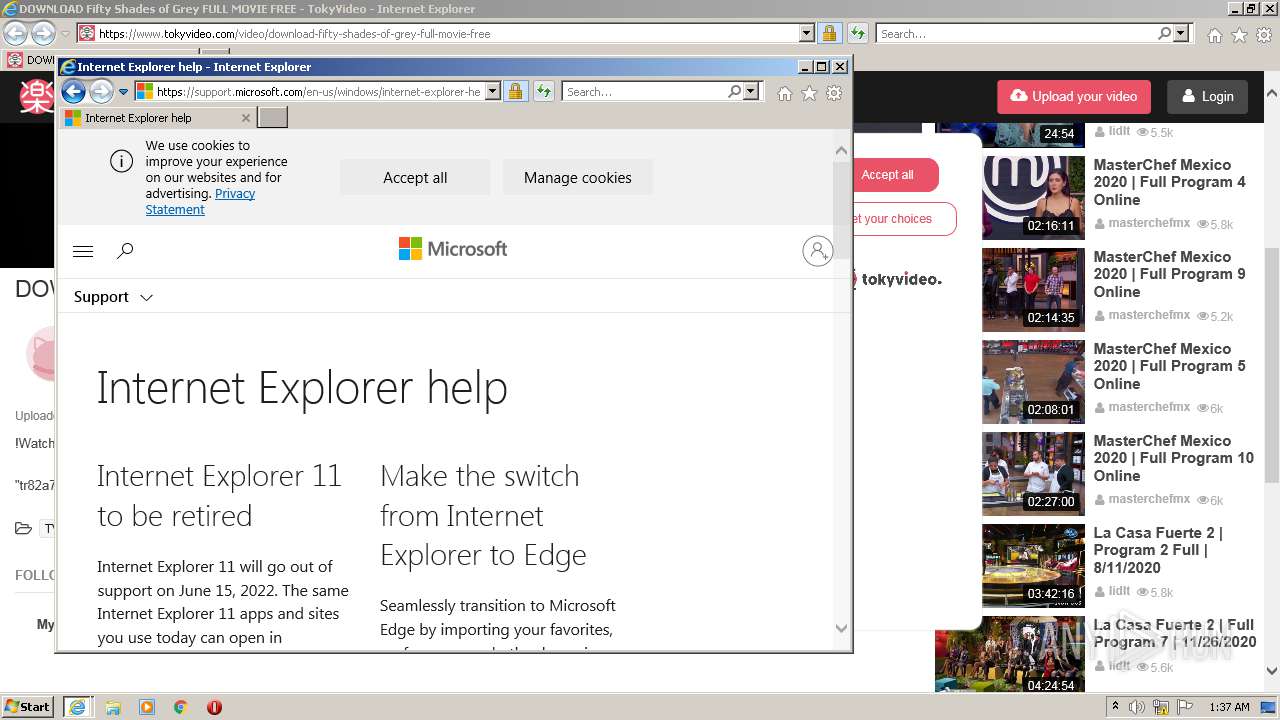This screenshot has width=1280, height=720.
Task: Open Favorites star in TokyVideo window toolbar
Action: click(x=1239, y=35)
